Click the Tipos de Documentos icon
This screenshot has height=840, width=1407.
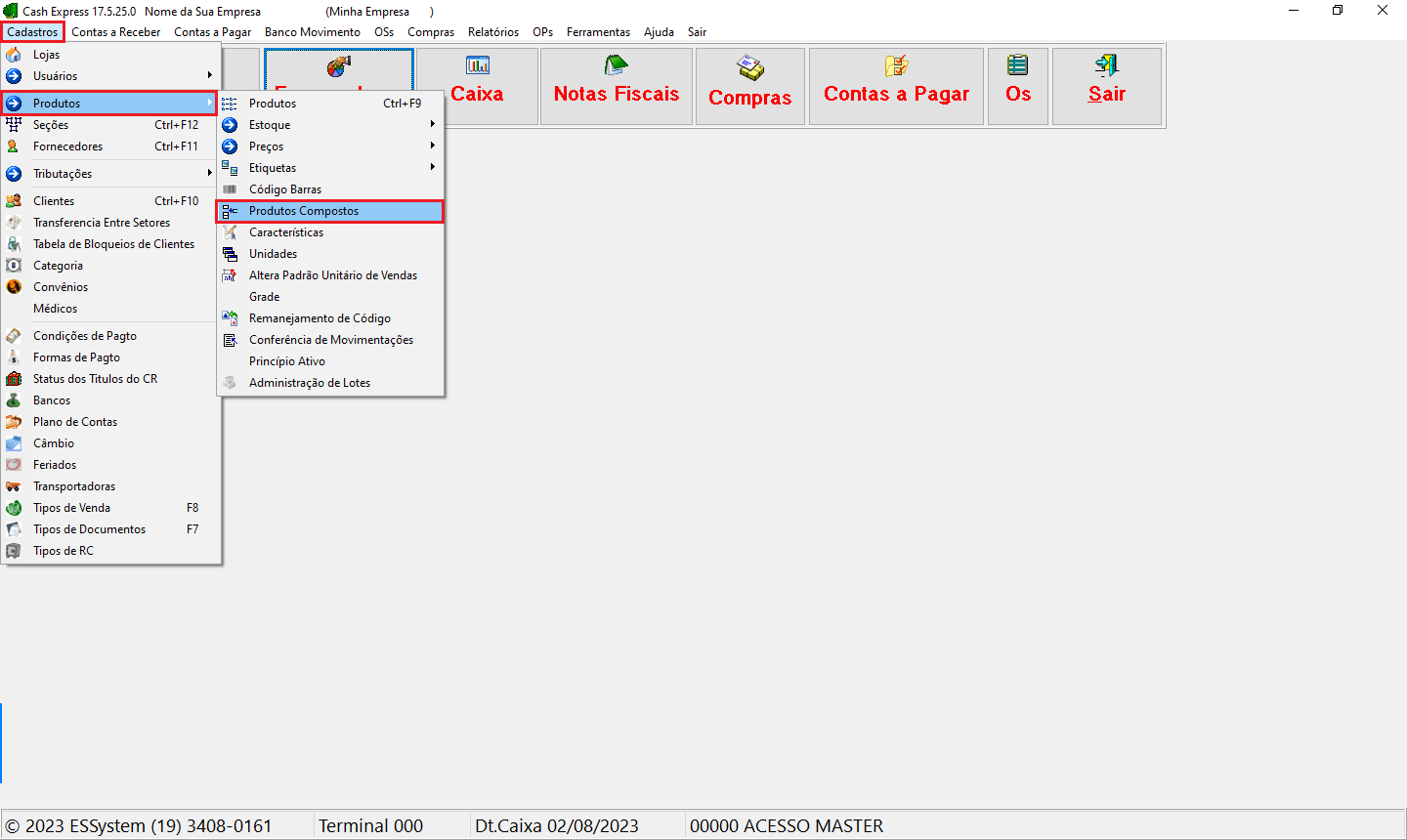14,529
